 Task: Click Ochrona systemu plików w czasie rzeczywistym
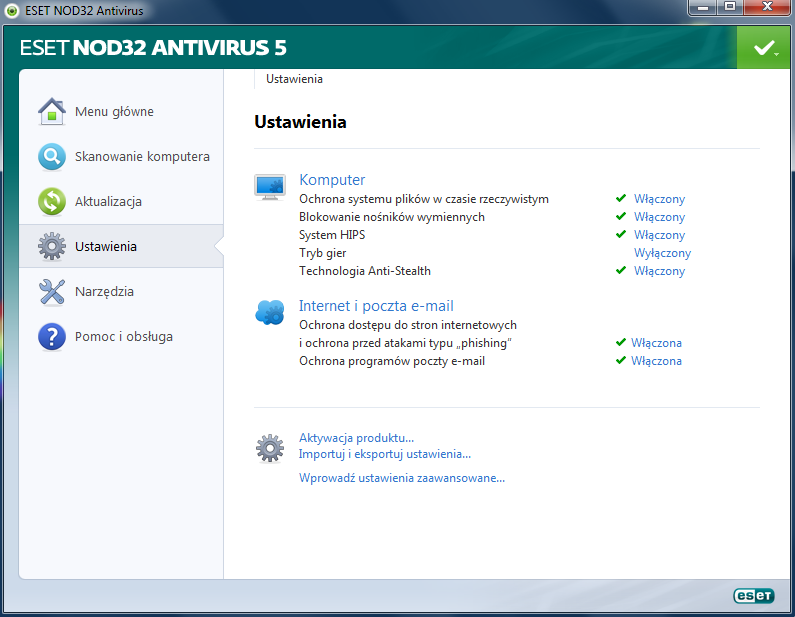424,199
